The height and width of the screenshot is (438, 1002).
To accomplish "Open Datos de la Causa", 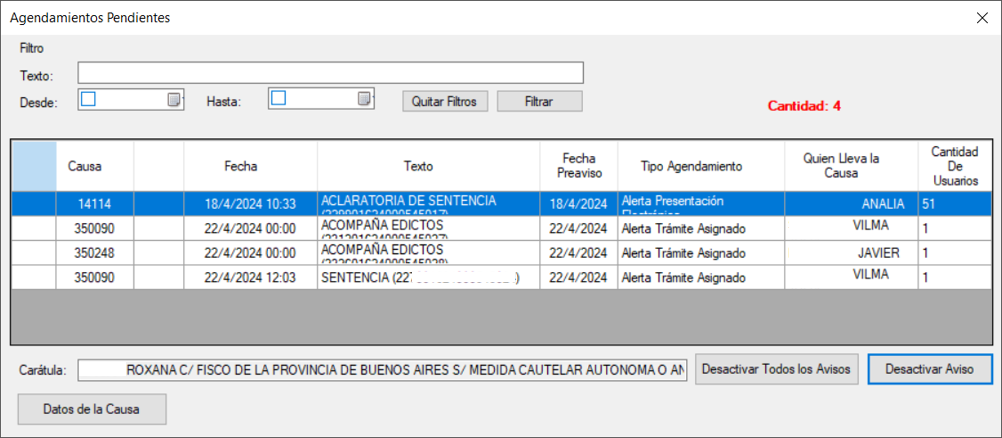I will (x=92, y=409).
